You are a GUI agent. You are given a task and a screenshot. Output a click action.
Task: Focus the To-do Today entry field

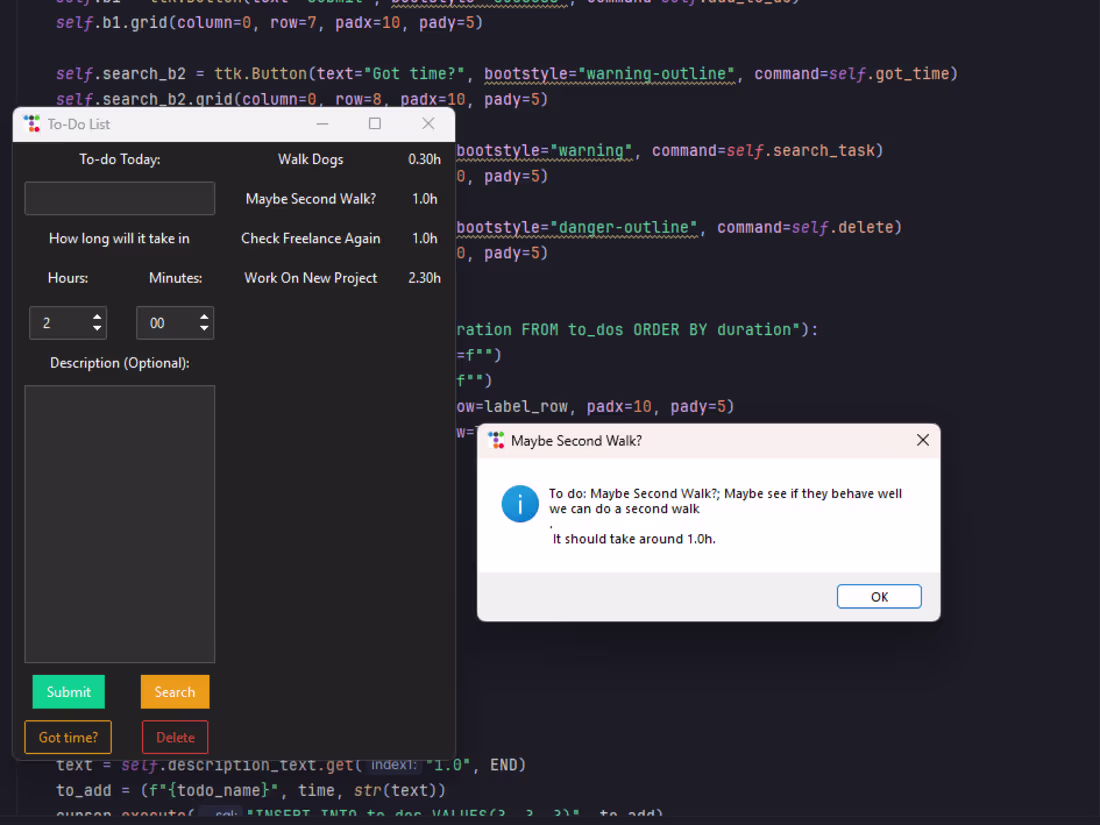pos(120,199)
